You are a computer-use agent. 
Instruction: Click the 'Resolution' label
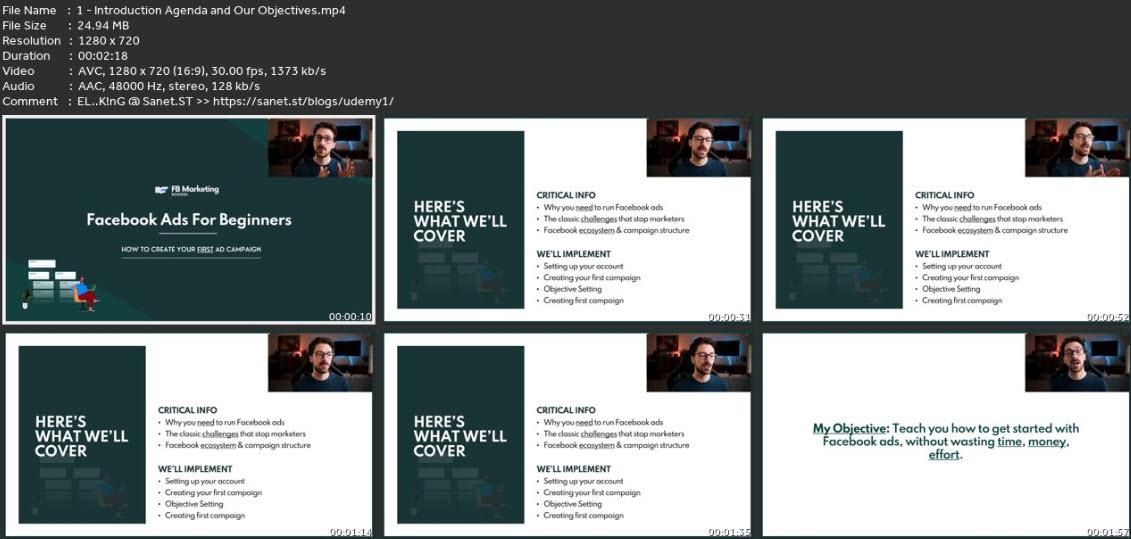point(31,40)
